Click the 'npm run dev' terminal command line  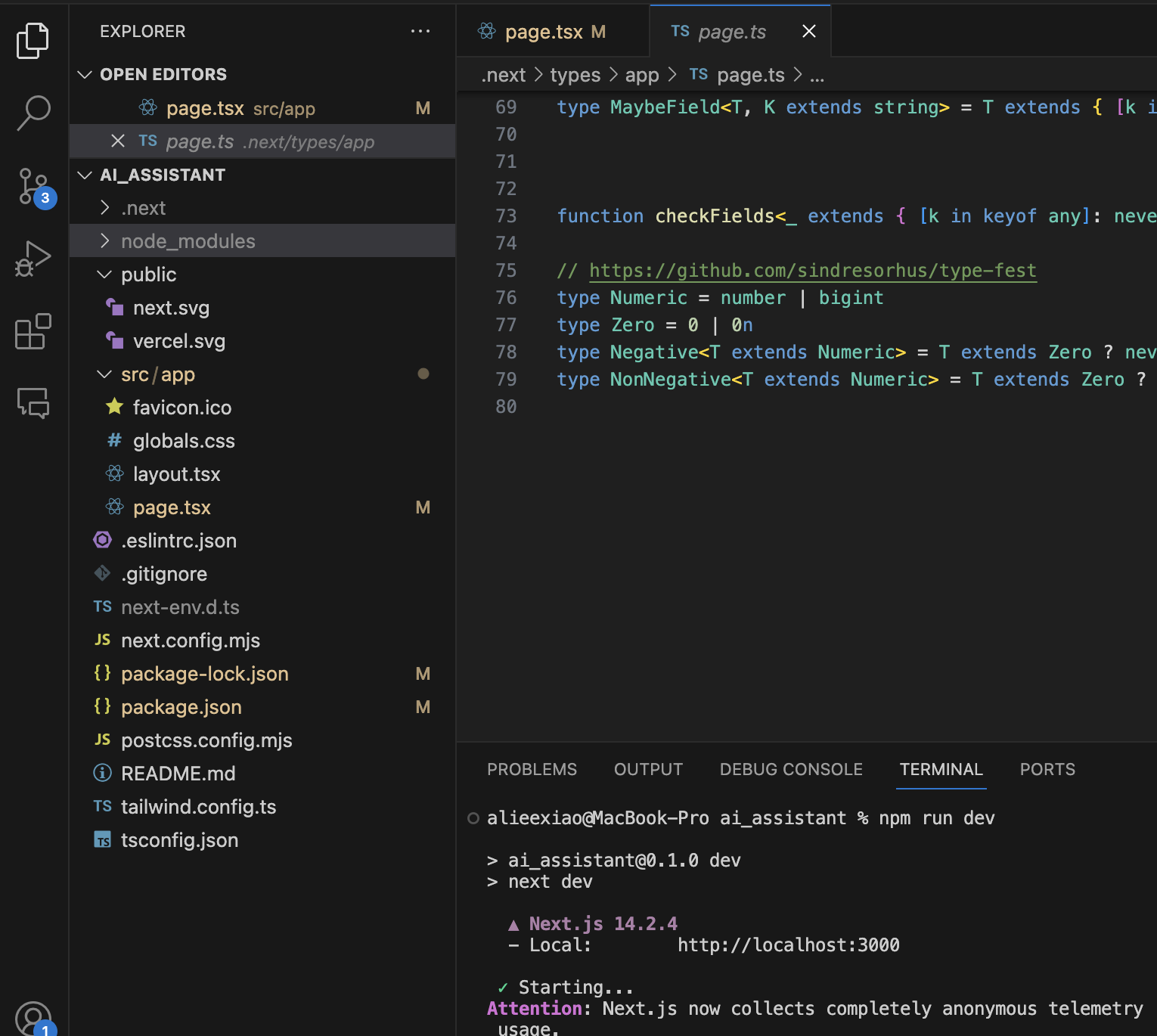click(x=936, y=818)
